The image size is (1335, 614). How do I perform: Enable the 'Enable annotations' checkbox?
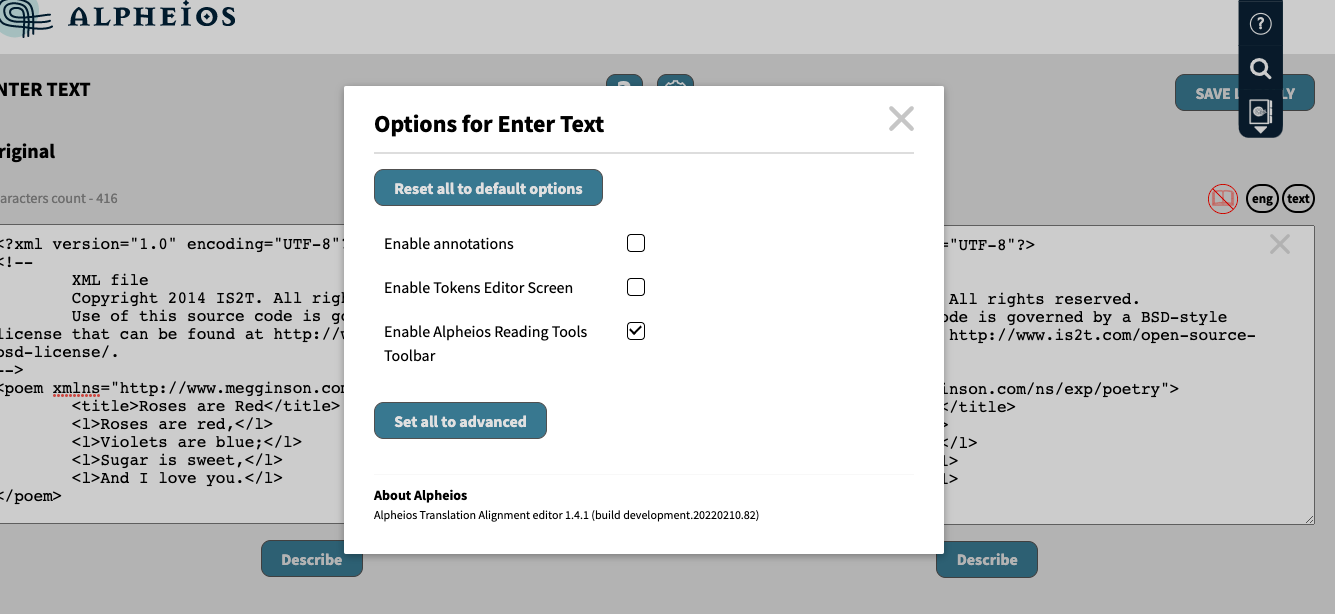[636, 243]
